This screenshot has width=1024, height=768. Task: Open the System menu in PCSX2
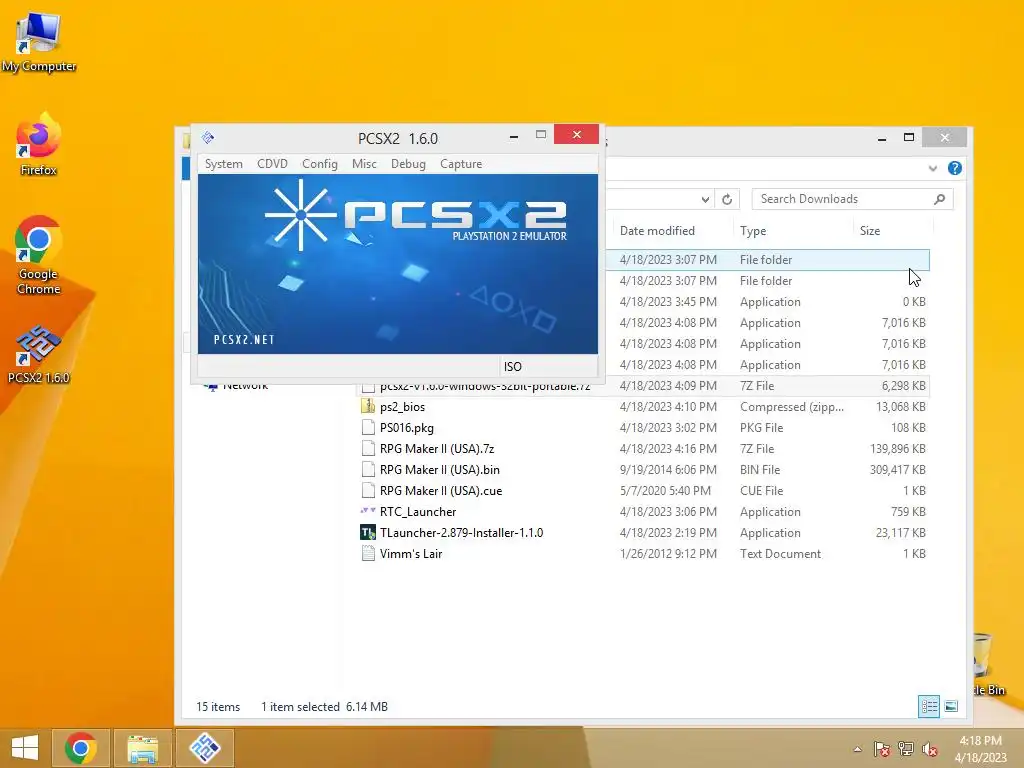tap(223, 164)
